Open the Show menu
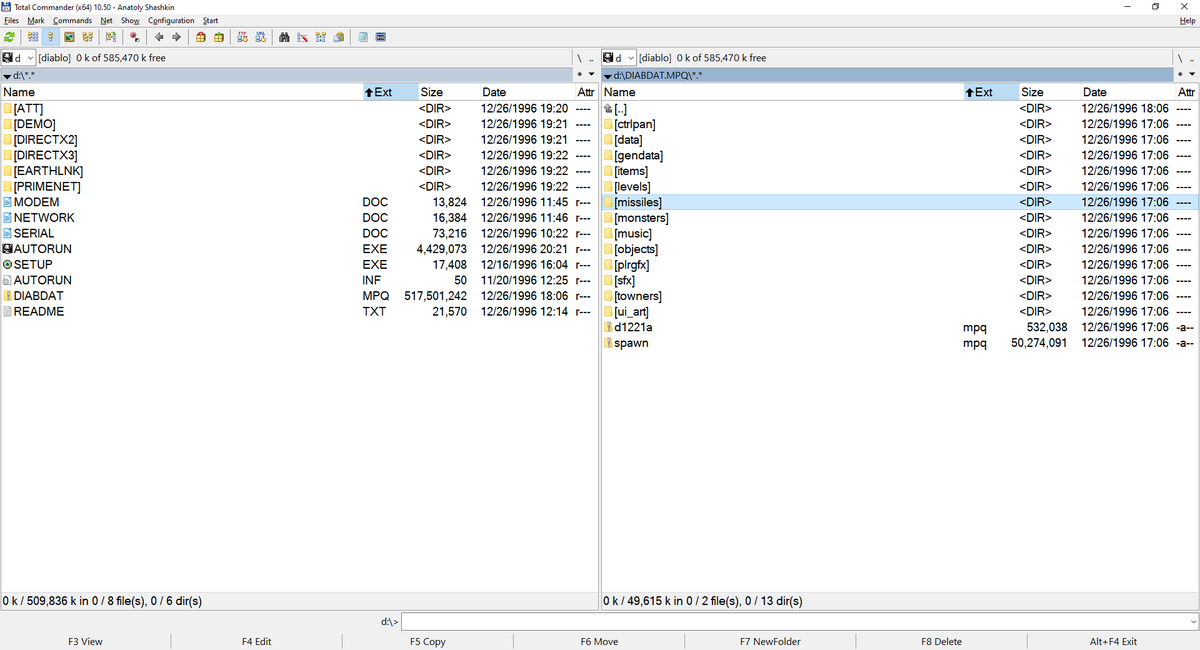This screenshot has height=650, width=1200. pos(130,20)
